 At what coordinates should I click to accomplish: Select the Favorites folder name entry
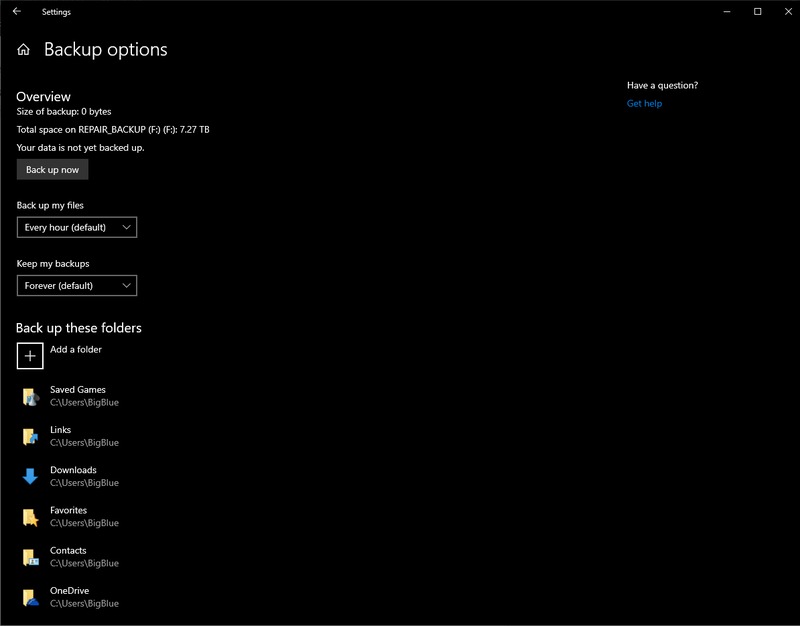tap(68, 511)
